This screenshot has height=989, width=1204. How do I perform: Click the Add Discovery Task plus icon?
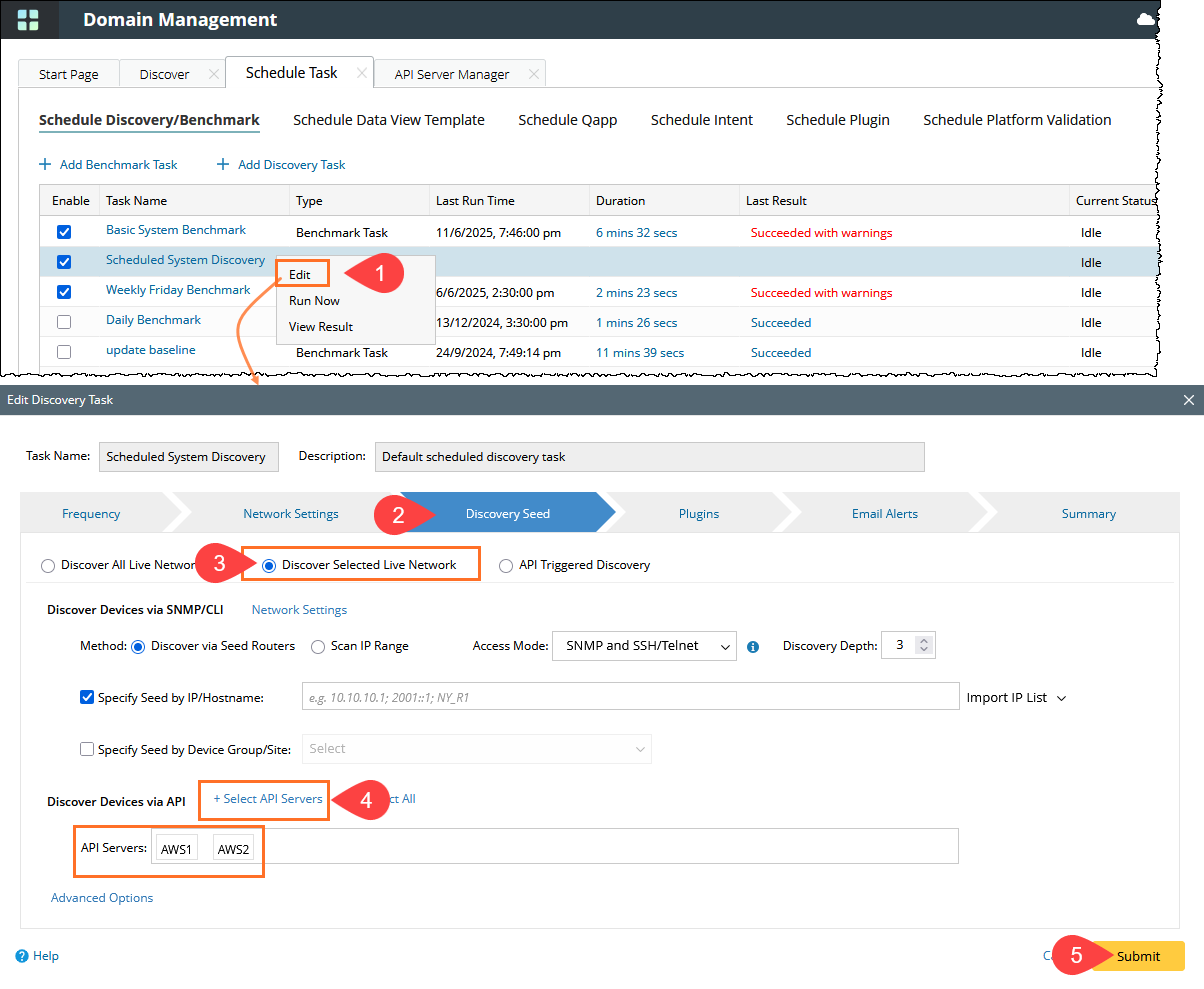pyautogui.click(x=223, y=164)
